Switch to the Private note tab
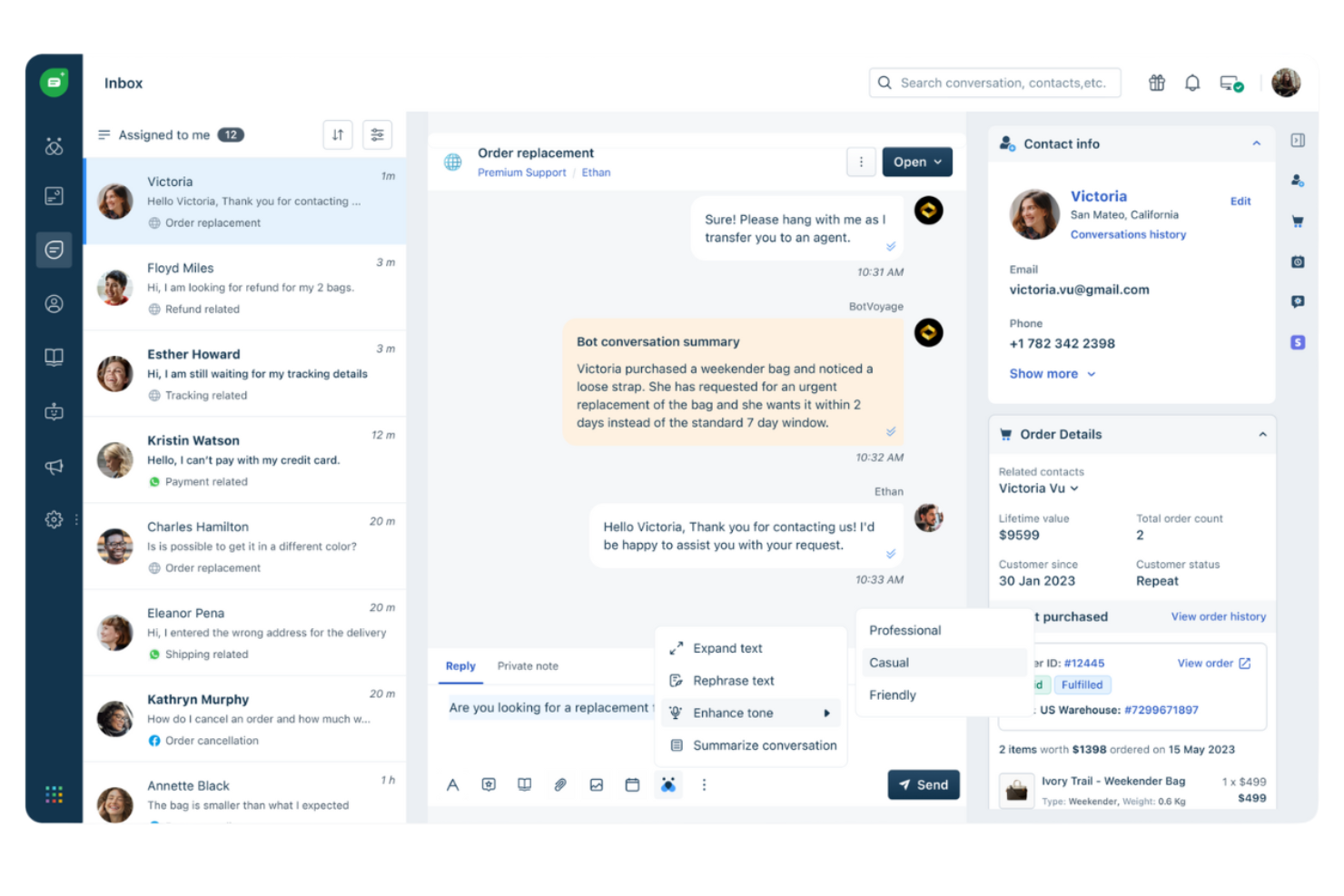The height and width of the screenshot is (896, 1344). coord(528,665)
